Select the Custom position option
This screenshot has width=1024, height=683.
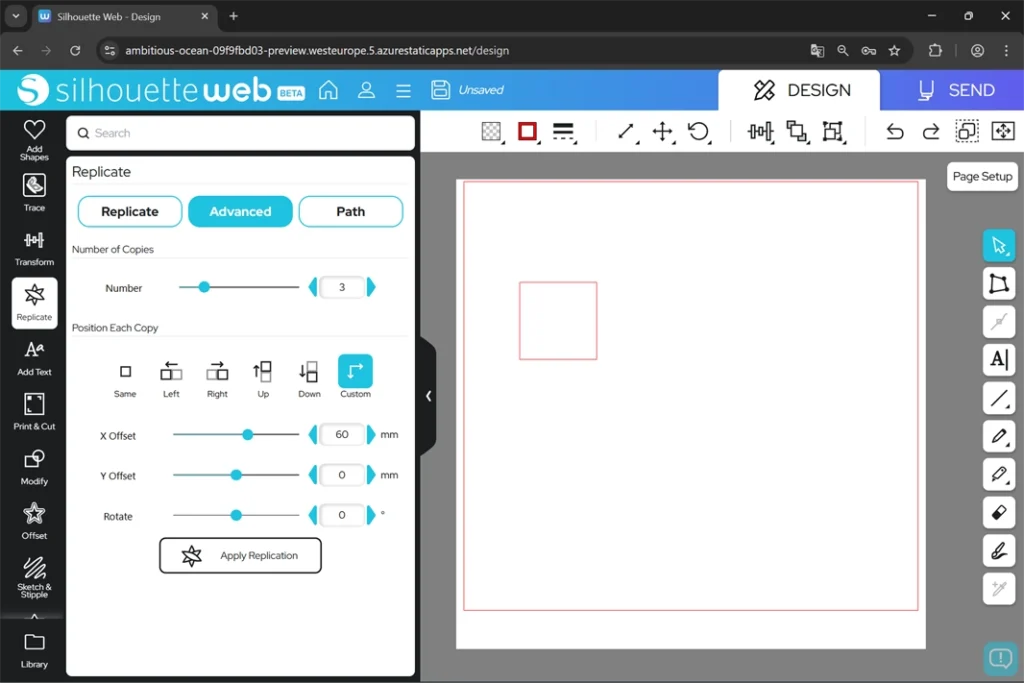355,377
